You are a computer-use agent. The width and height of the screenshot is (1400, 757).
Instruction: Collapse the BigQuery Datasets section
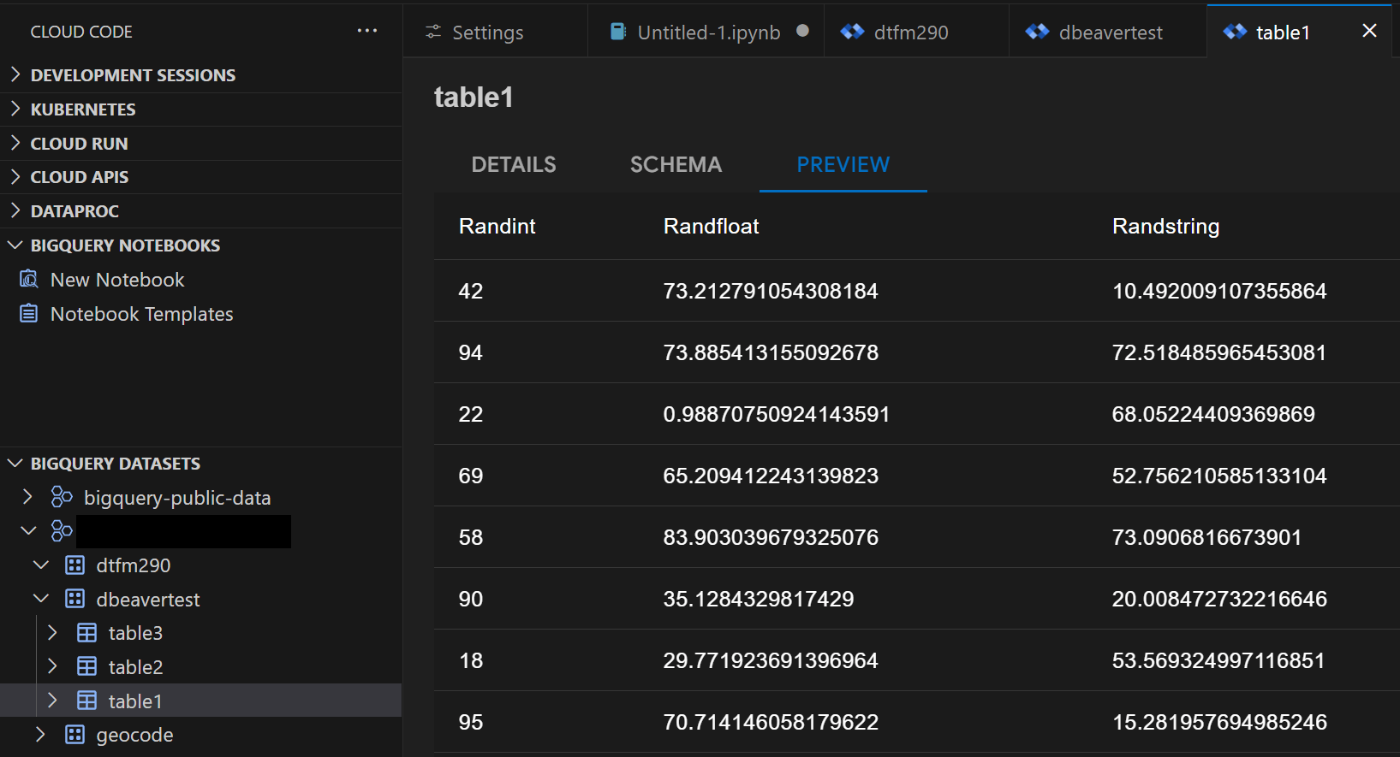pos(15,463)
